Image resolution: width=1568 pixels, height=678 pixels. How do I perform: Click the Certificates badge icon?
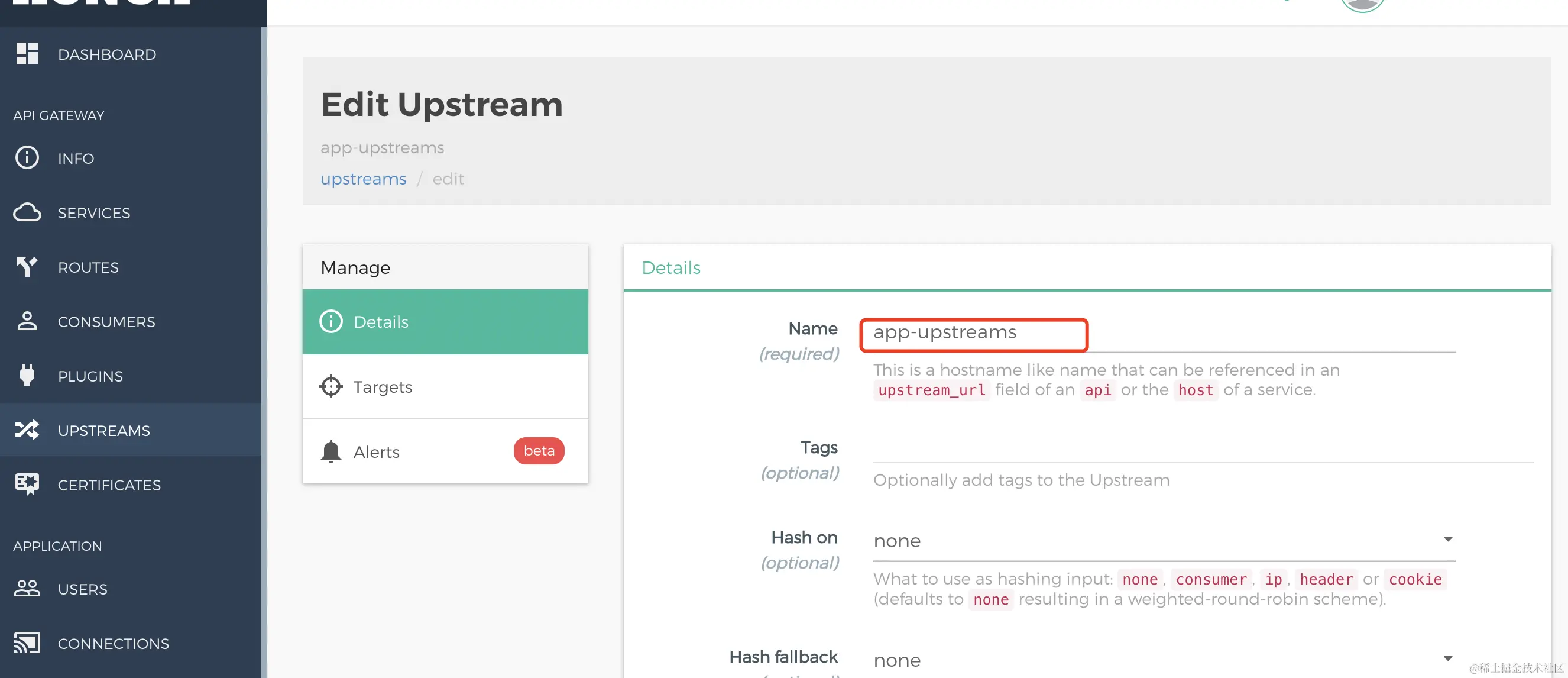coord(27,485)
